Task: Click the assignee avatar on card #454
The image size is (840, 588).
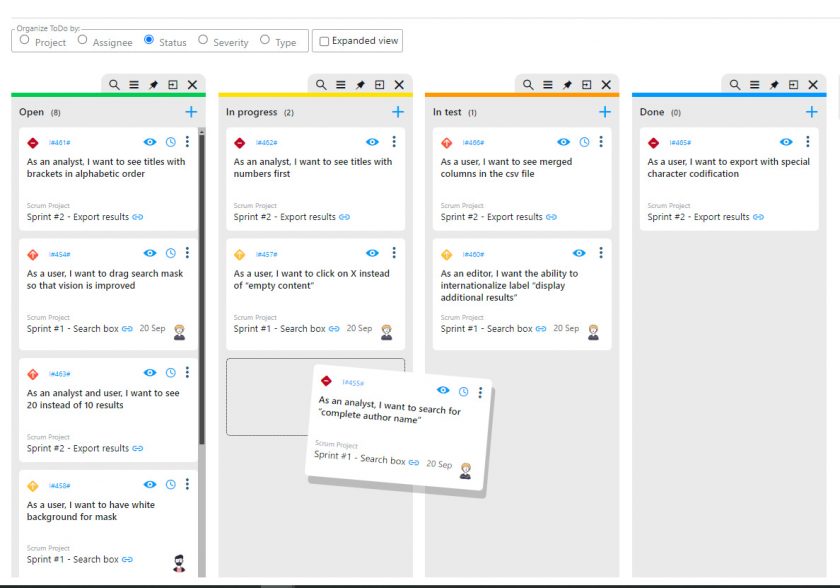Action: pyautogui.click(x=181, y=331)
